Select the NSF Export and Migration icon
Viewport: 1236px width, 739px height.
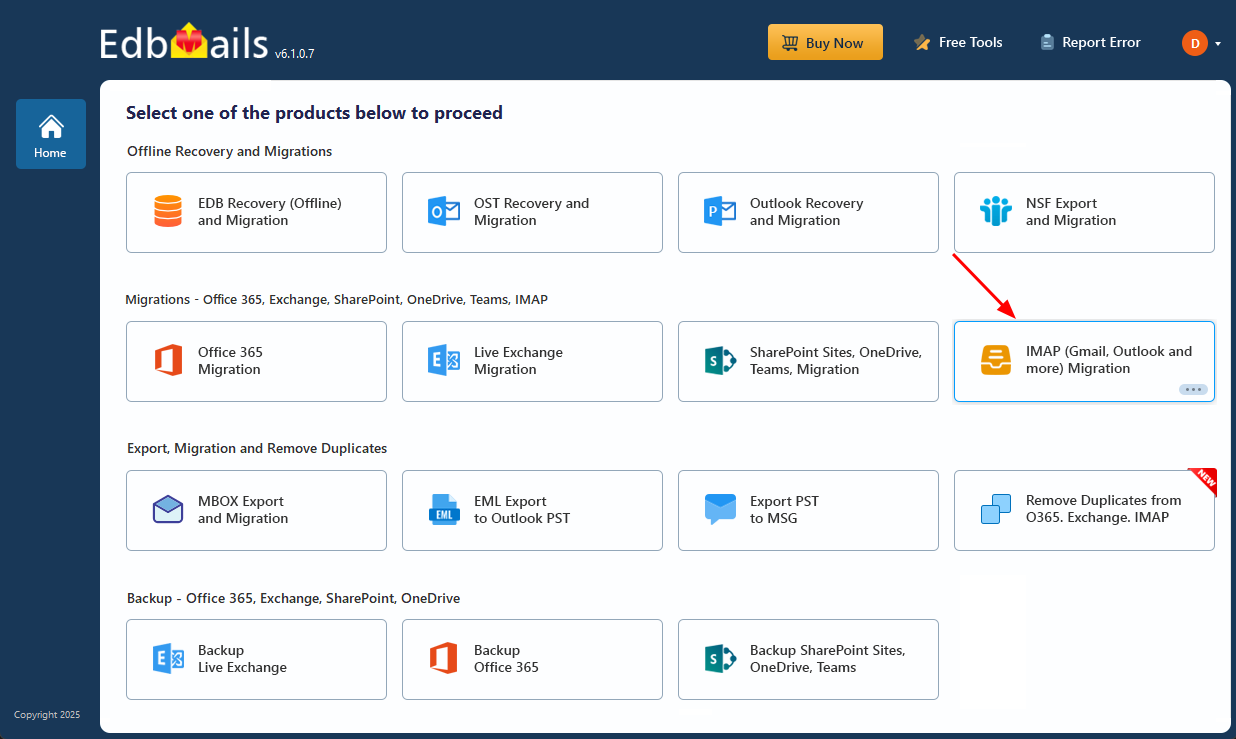pyautogui.click(x=995, y=211)
